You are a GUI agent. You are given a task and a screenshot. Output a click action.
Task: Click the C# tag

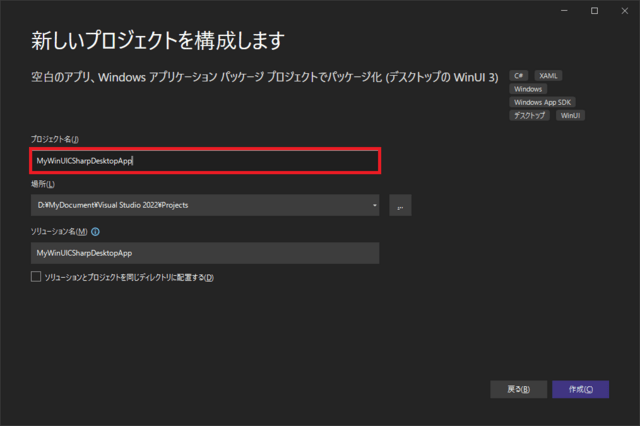tap(519, 75)
